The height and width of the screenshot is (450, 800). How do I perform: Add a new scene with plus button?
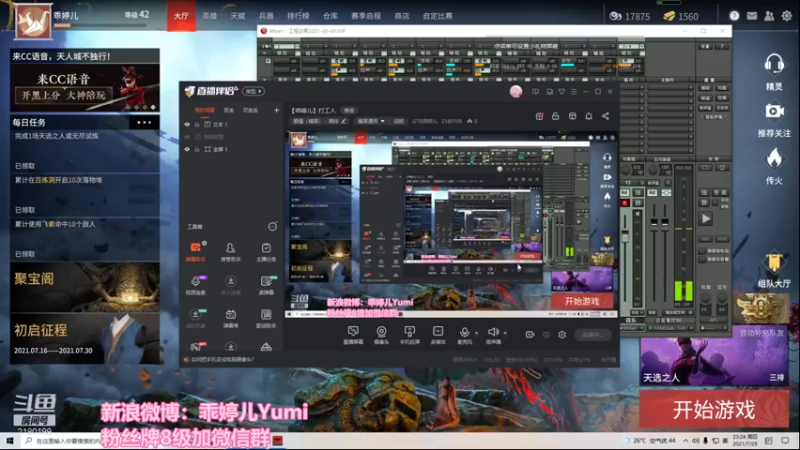(x=277, y=110)
